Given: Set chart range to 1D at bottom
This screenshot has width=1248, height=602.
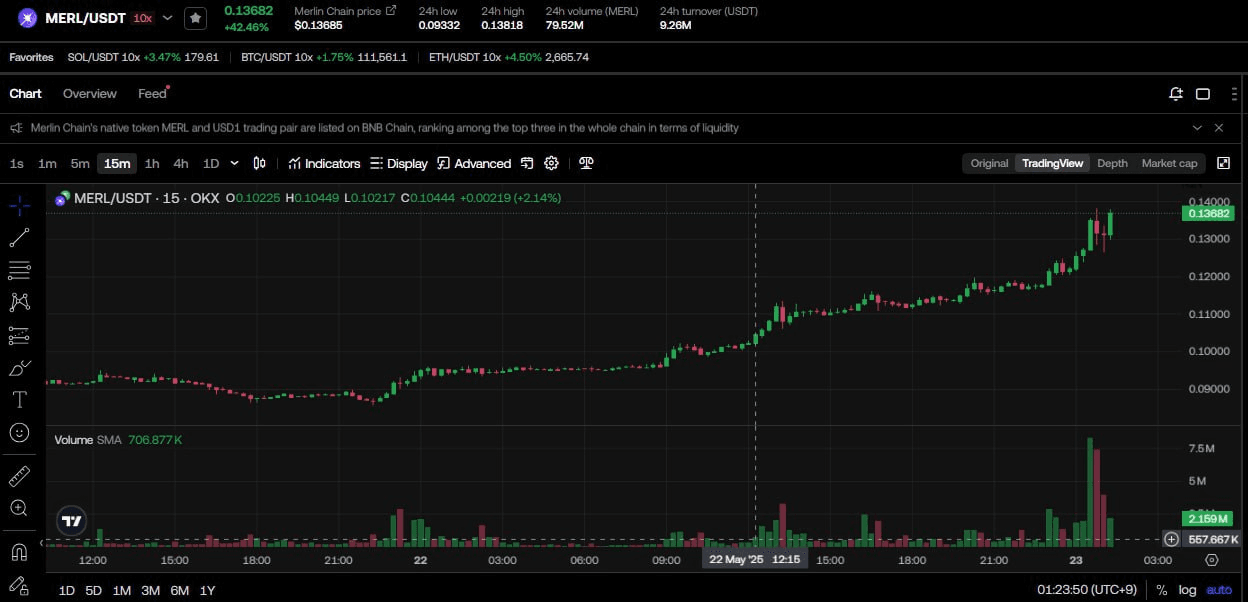Looking at the screenshot, I should 66,590.
